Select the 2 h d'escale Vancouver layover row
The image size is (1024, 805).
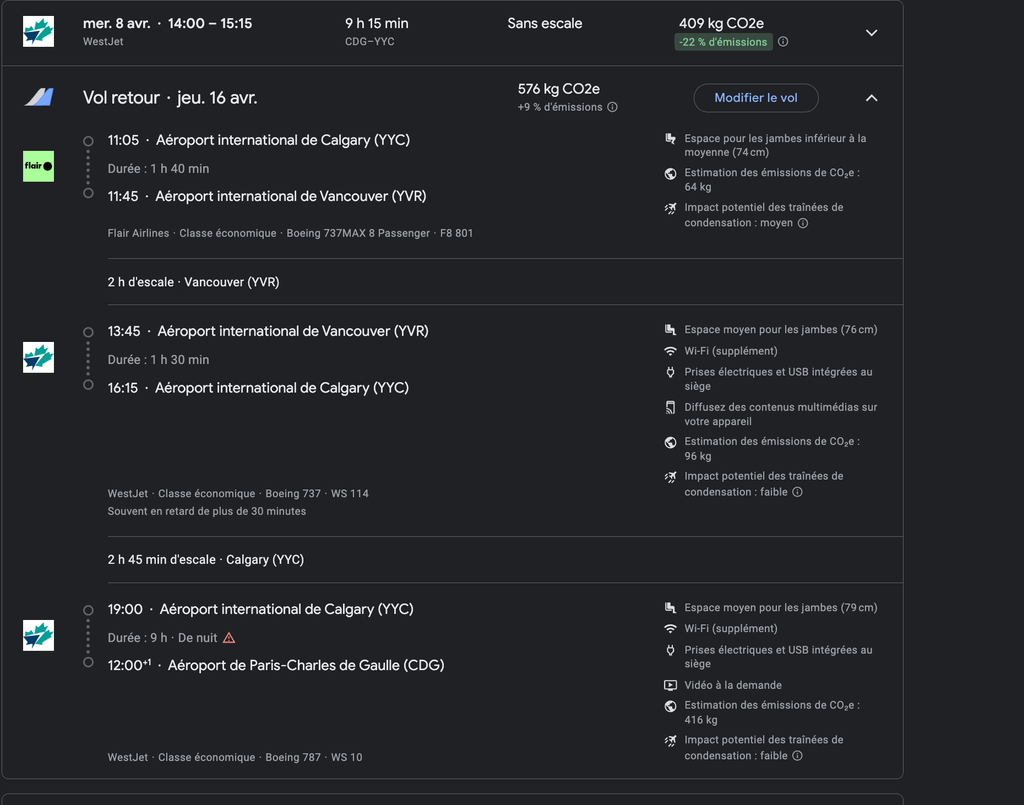point(194,282)
